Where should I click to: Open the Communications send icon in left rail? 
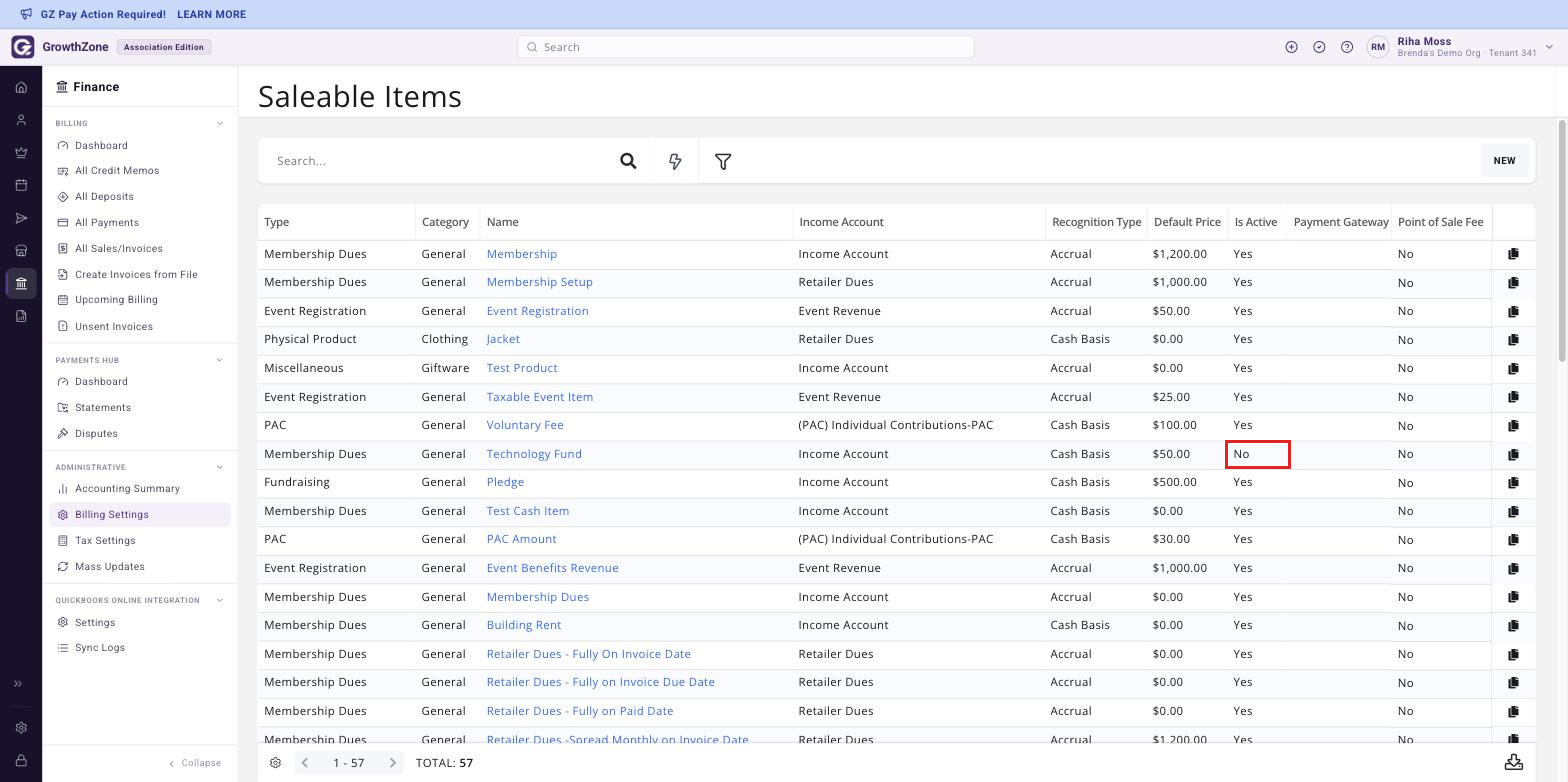click(21, 218)
